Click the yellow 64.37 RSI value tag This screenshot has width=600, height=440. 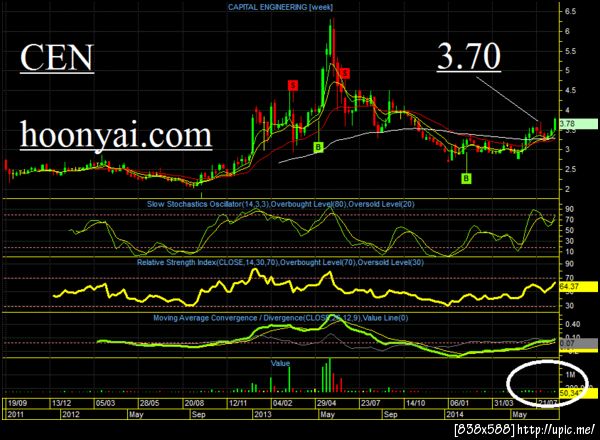578,287
